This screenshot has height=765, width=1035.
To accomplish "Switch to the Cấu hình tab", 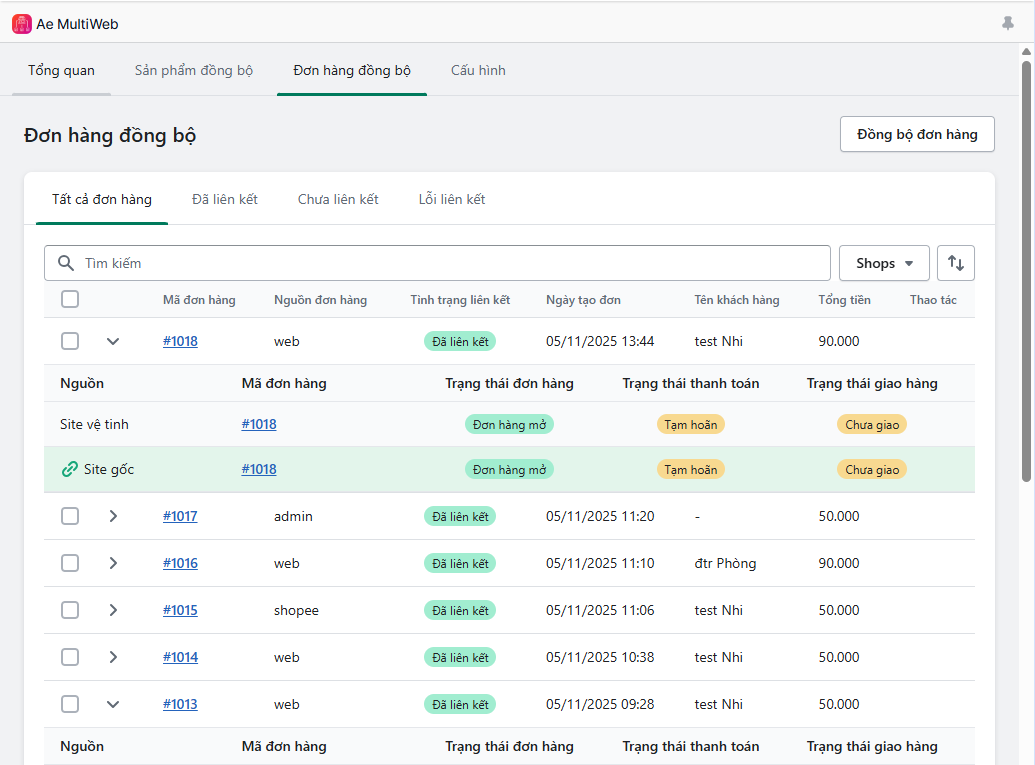I will (478, 70).
